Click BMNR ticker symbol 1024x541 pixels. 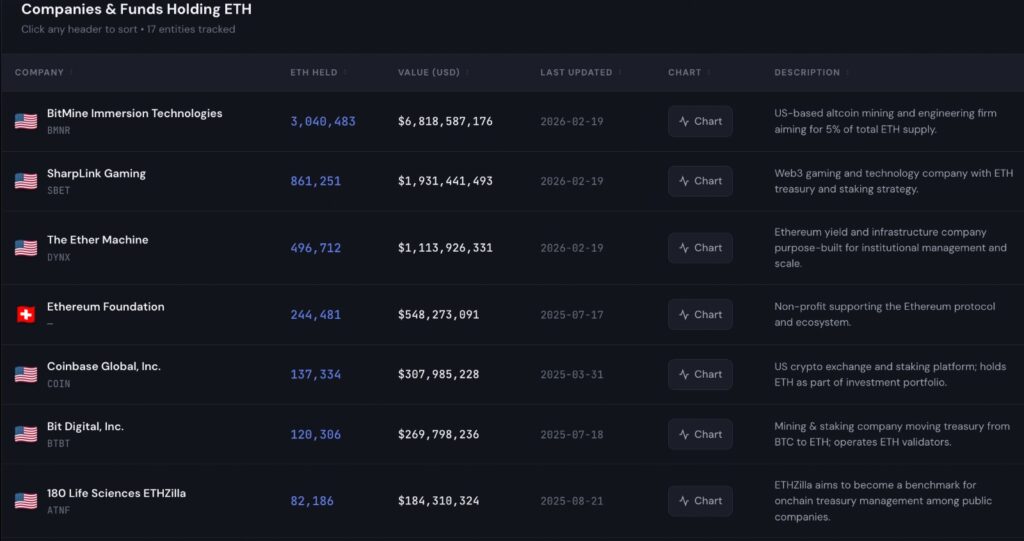tap(59, 131)
